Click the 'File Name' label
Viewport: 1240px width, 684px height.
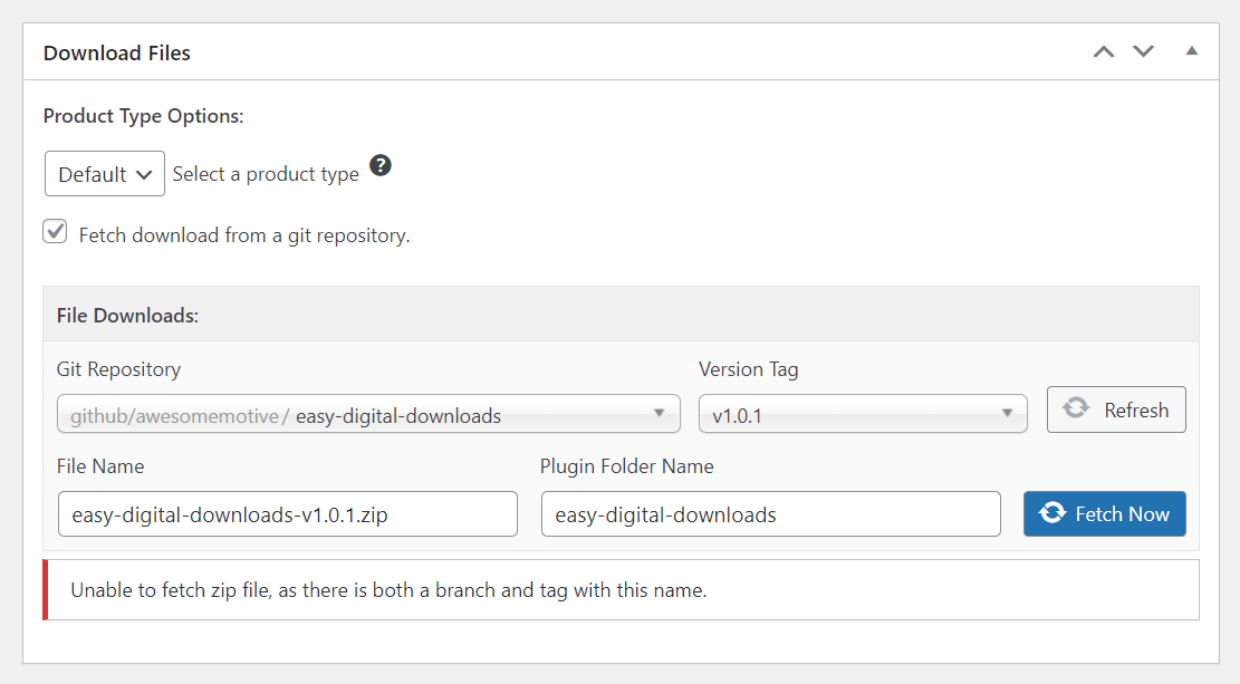(x=100, y=467)
